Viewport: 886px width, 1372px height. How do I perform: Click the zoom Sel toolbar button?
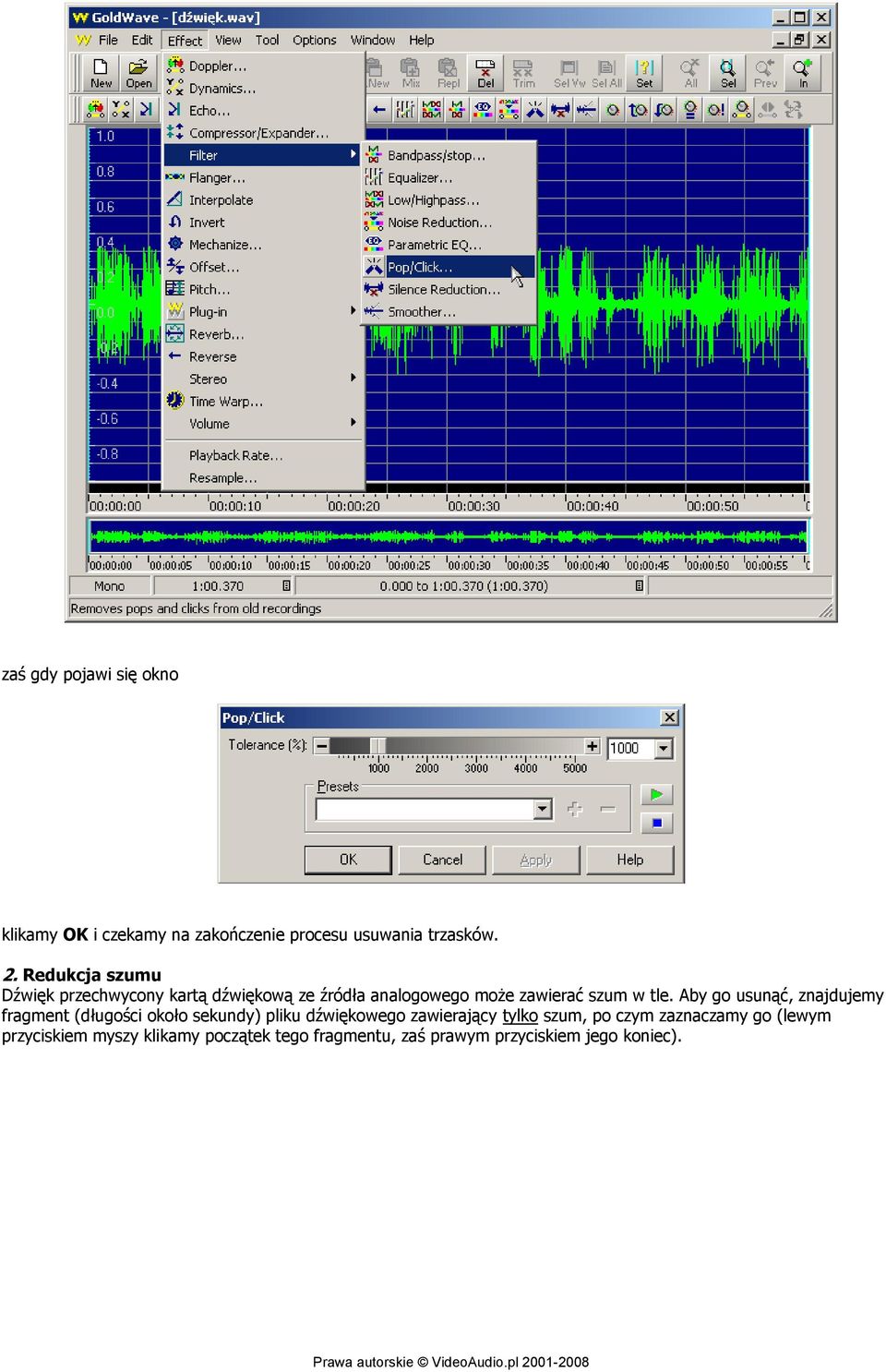tap(728, 73)
